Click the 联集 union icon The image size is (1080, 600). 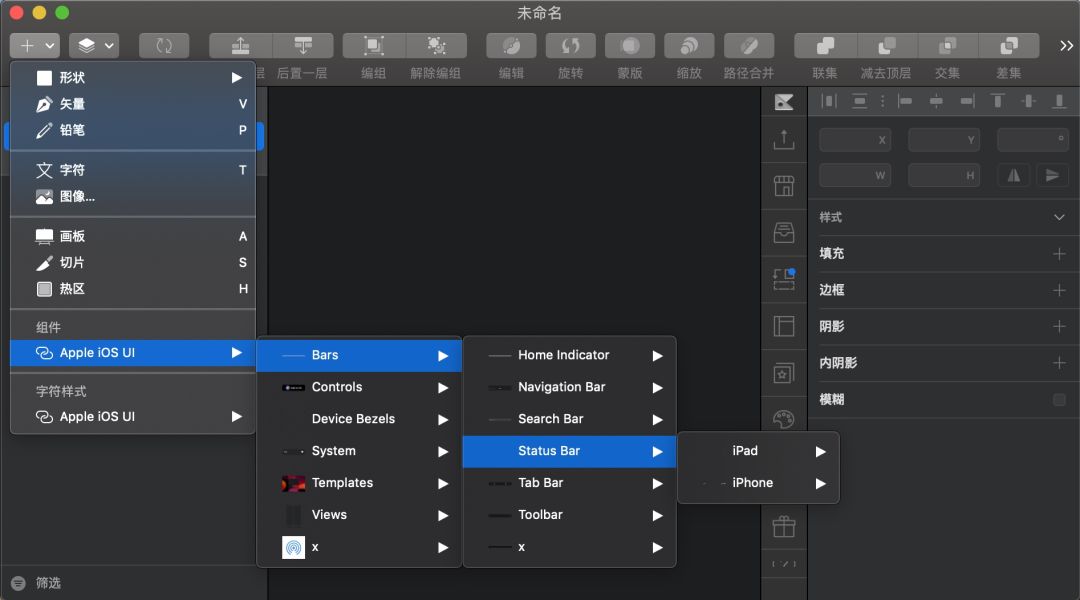[x=824, y=45]
